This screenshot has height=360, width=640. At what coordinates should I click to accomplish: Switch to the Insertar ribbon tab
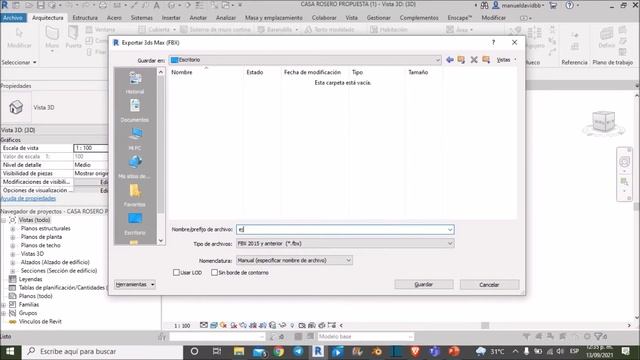tap(171, 18)
